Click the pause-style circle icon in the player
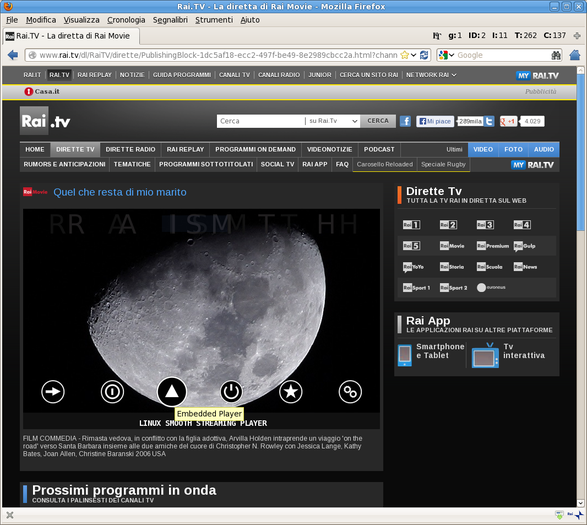 (x=112, y=392)
